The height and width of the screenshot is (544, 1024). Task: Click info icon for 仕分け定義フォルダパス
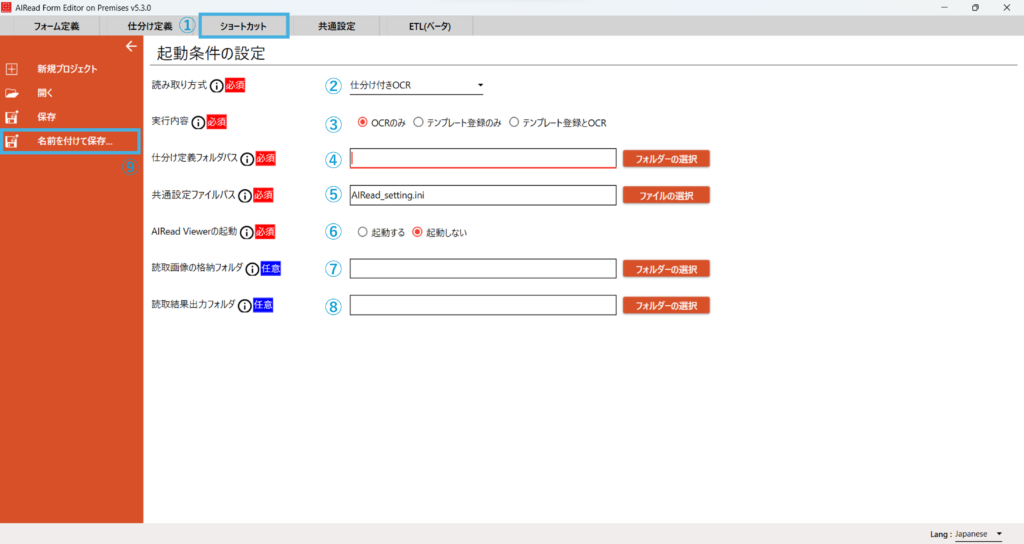point(247,159)
